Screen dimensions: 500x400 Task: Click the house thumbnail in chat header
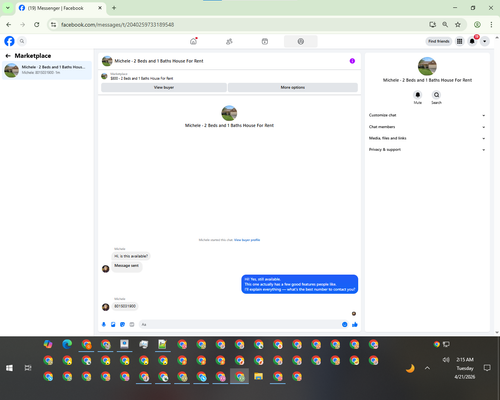click(107, 61)
